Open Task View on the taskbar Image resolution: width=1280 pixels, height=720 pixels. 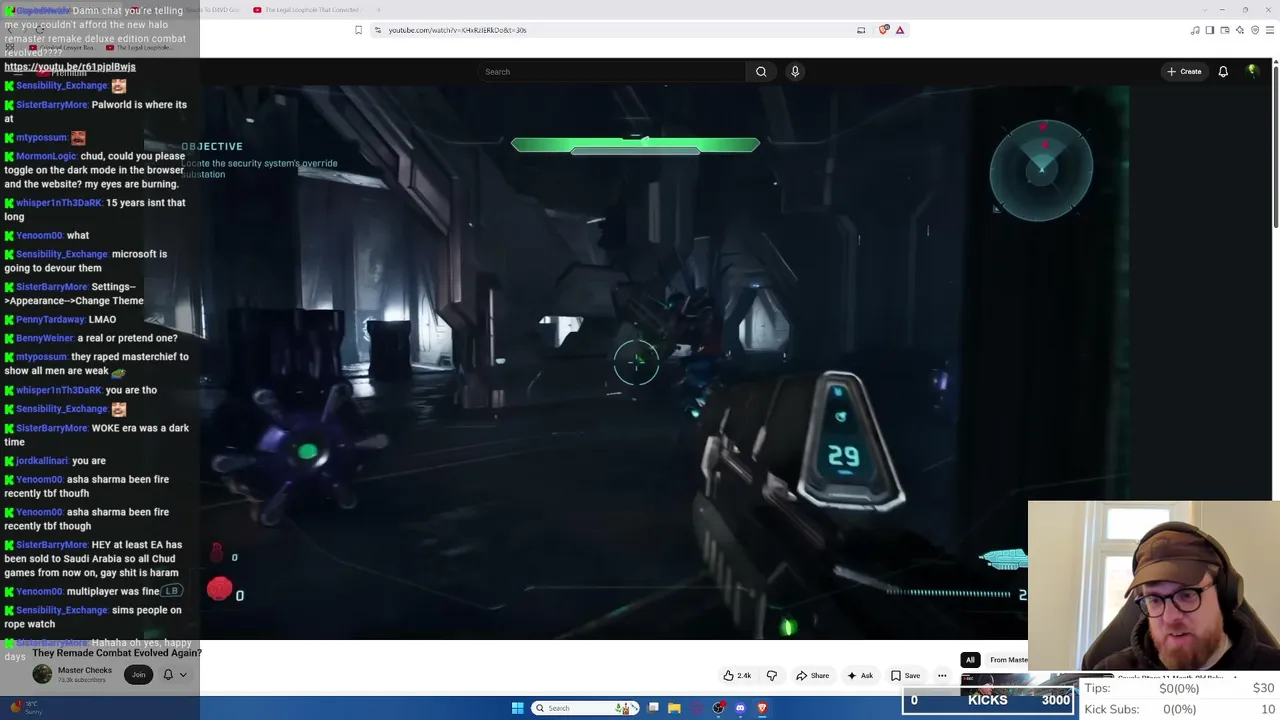pyautogui.click(x=653, y=708)
